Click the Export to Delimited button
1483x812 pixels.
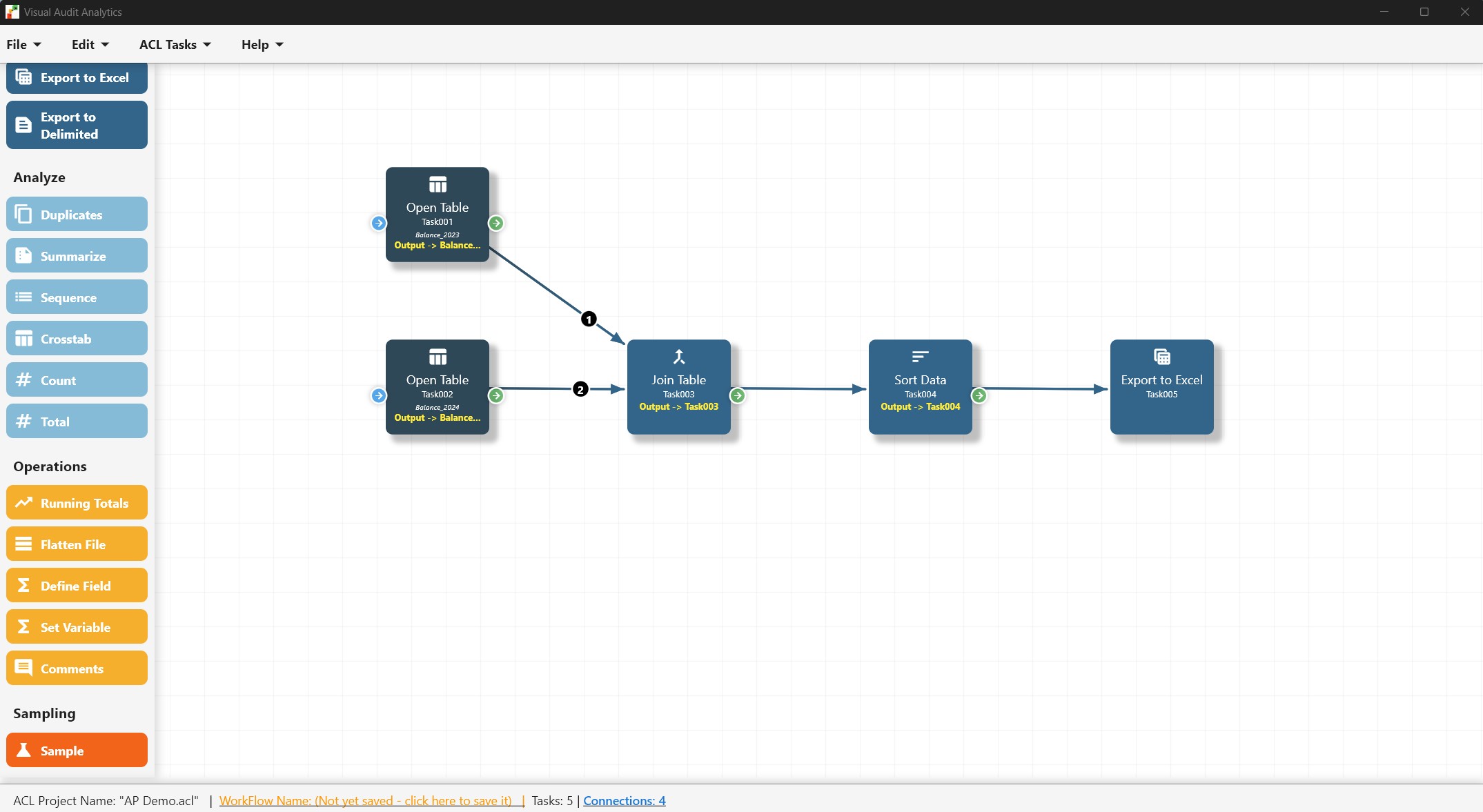pyautogui.click(x=77, y=125)
